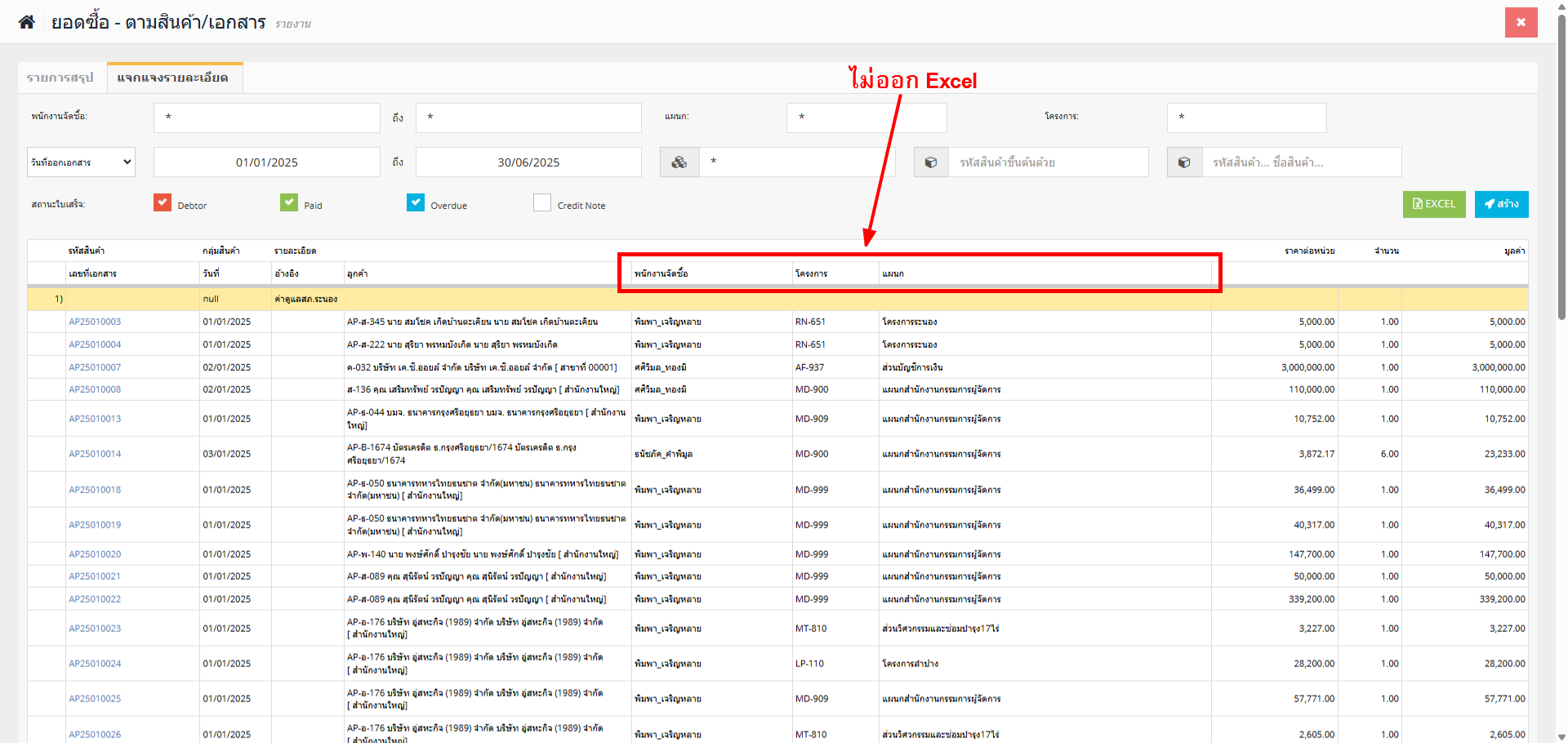1568x743 pixels.
Task: Open the วันที่ออกเอกสาร dropdown
Action: pos(81,162)
